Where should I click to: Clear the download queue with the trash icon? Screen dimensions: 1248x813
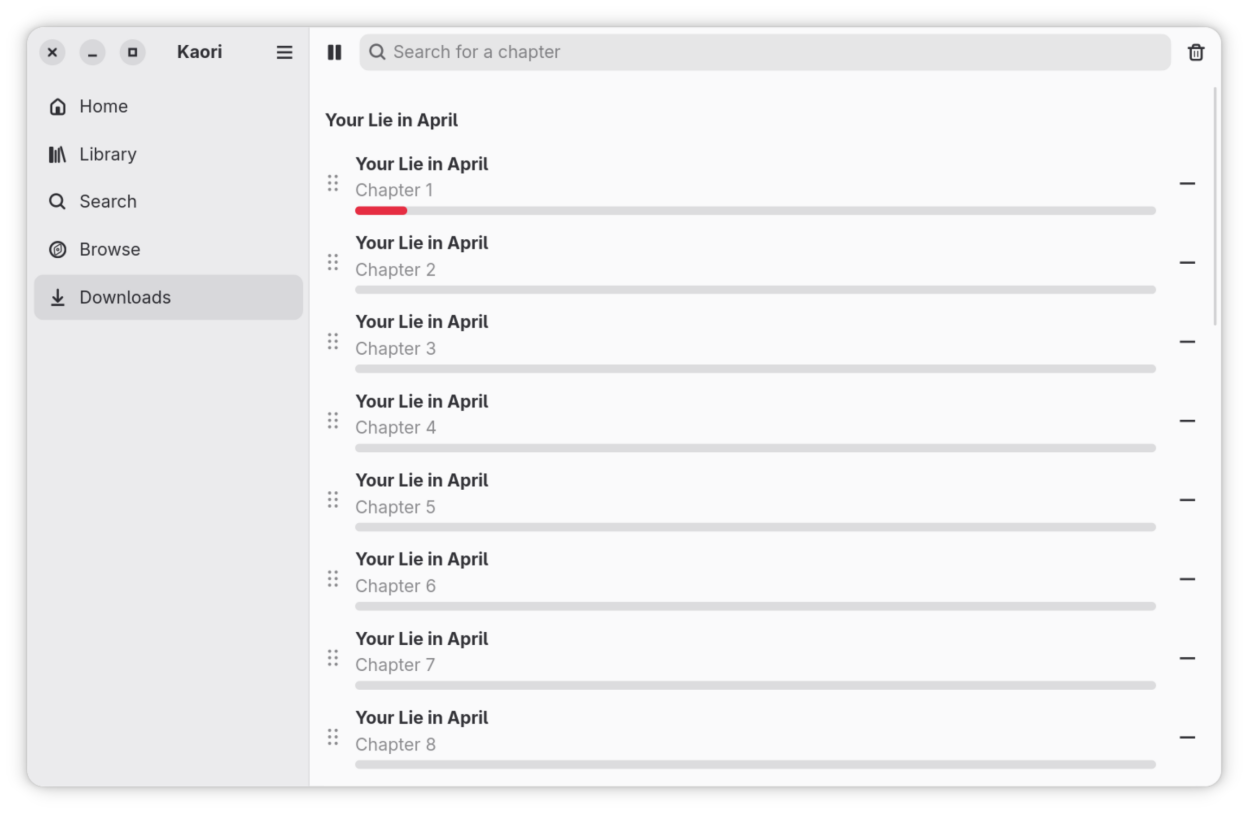(x=1196, y=52)
